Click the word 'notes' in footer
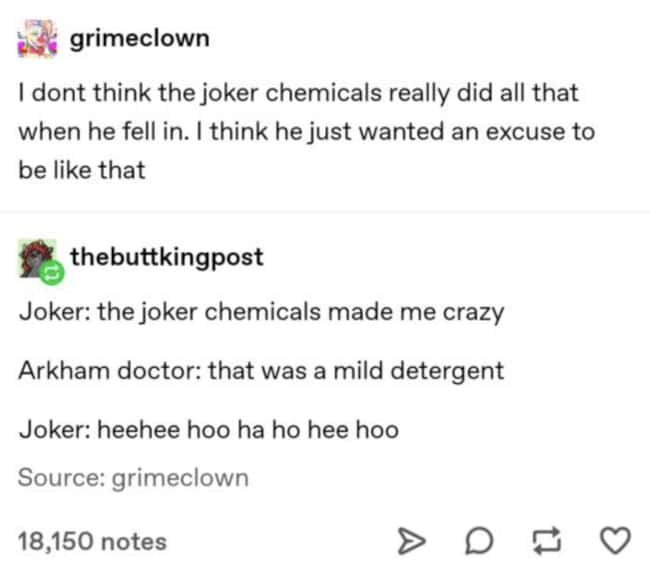650x574 pixels. (134, 542)
